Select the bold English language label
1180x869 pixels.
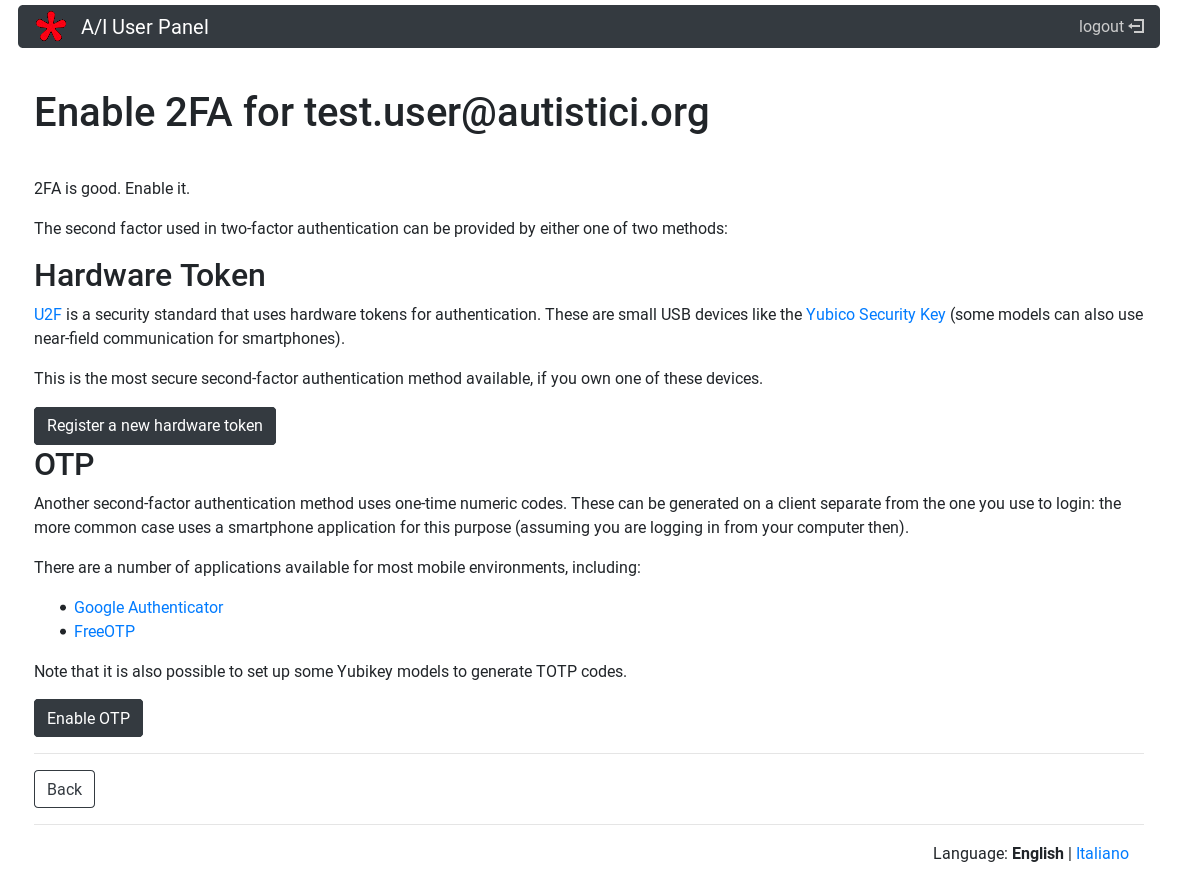pyautogui.click(x=1037, y=854)
